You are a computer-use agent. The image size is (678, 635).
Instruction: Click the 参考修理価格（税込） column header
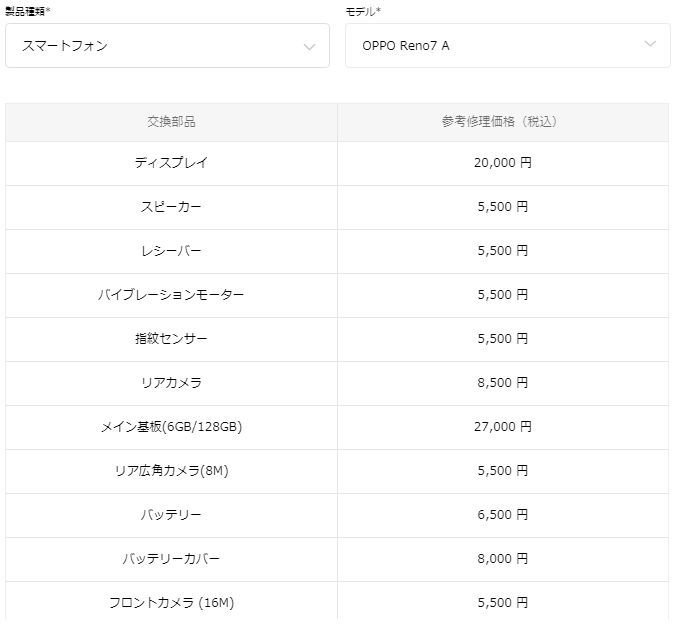[502, 122]
